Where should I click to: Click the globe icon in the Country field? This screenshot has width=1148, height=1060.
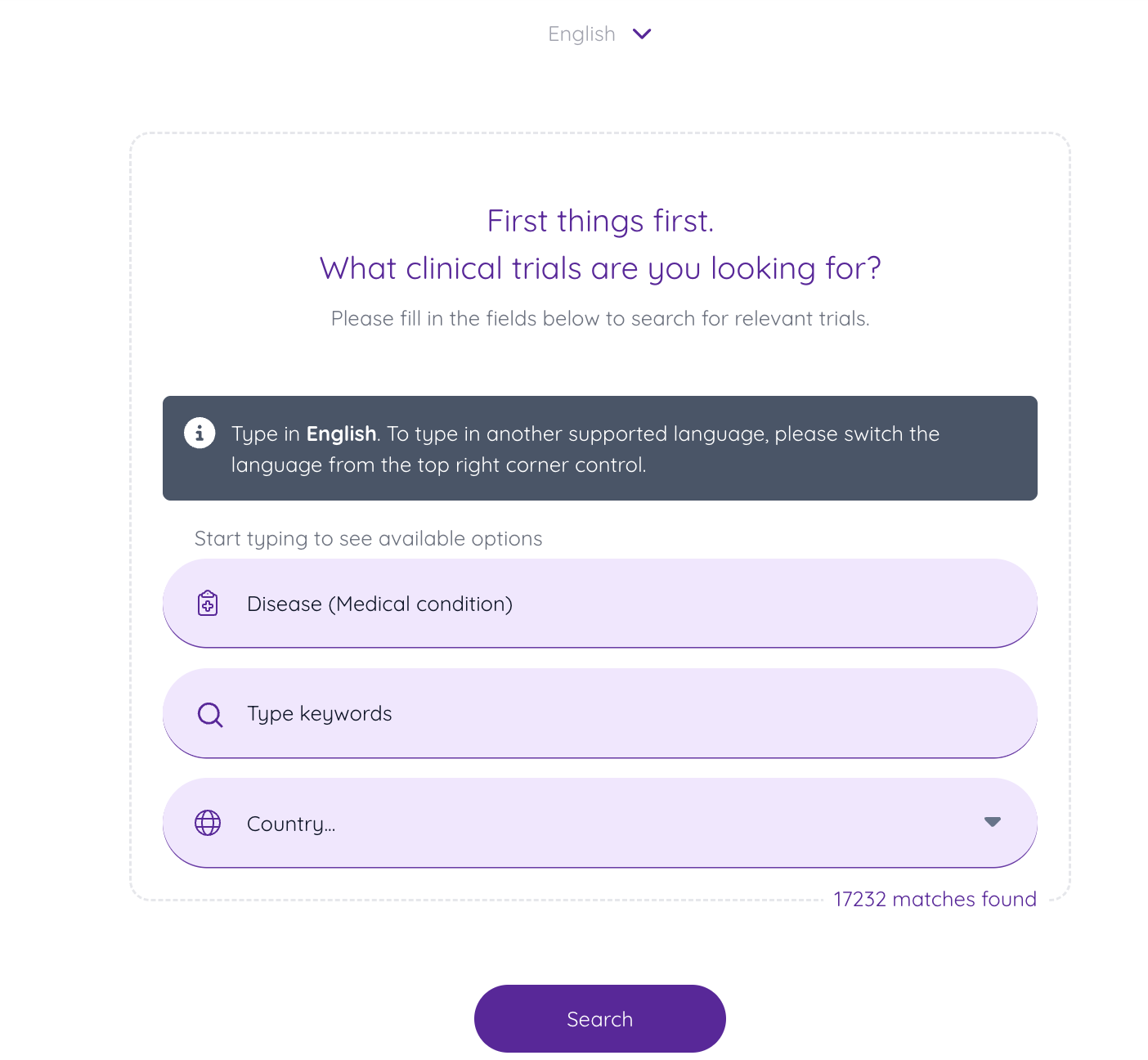click(208, 823)
